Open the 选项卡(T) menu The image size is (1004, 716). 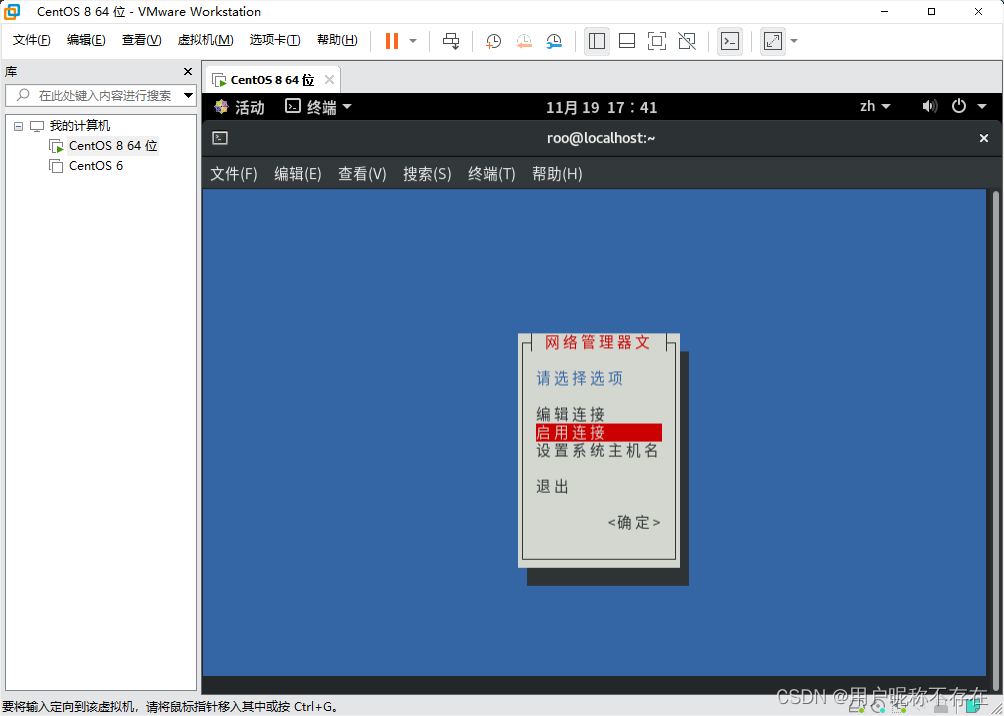(x=275, y=40)
